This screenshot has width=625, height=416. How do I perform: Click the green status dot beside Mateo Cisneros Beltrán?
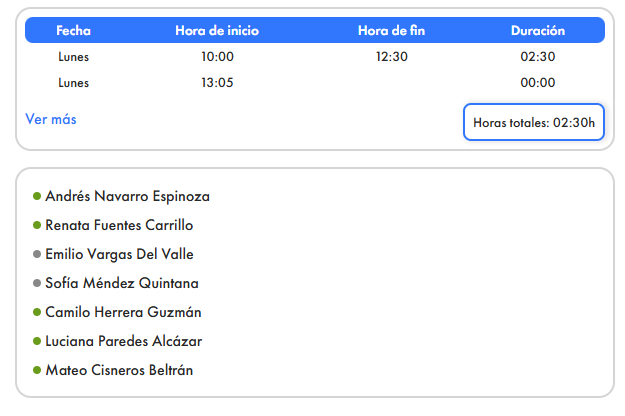tap(37, 370)
